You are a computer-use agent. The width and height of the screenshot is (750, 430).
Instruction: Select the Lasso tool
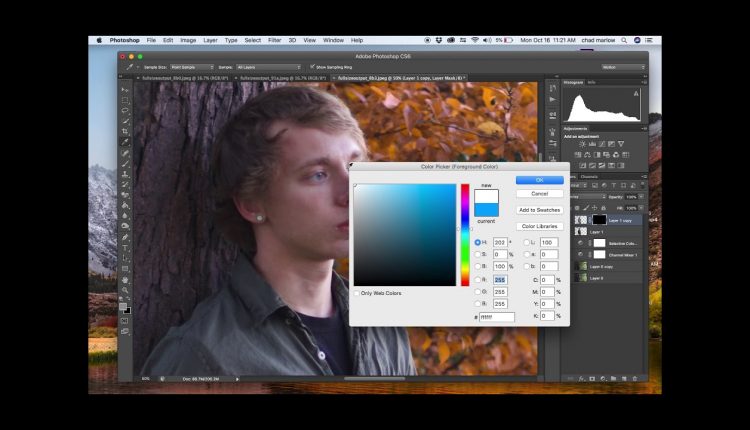(x=125, y=110)
